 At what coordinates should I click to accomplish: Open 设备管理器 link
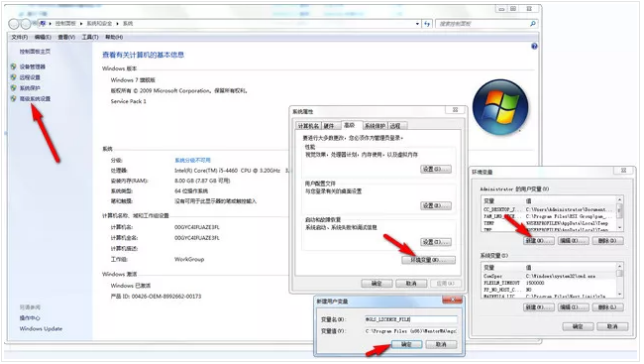click(x=32, y=67)
